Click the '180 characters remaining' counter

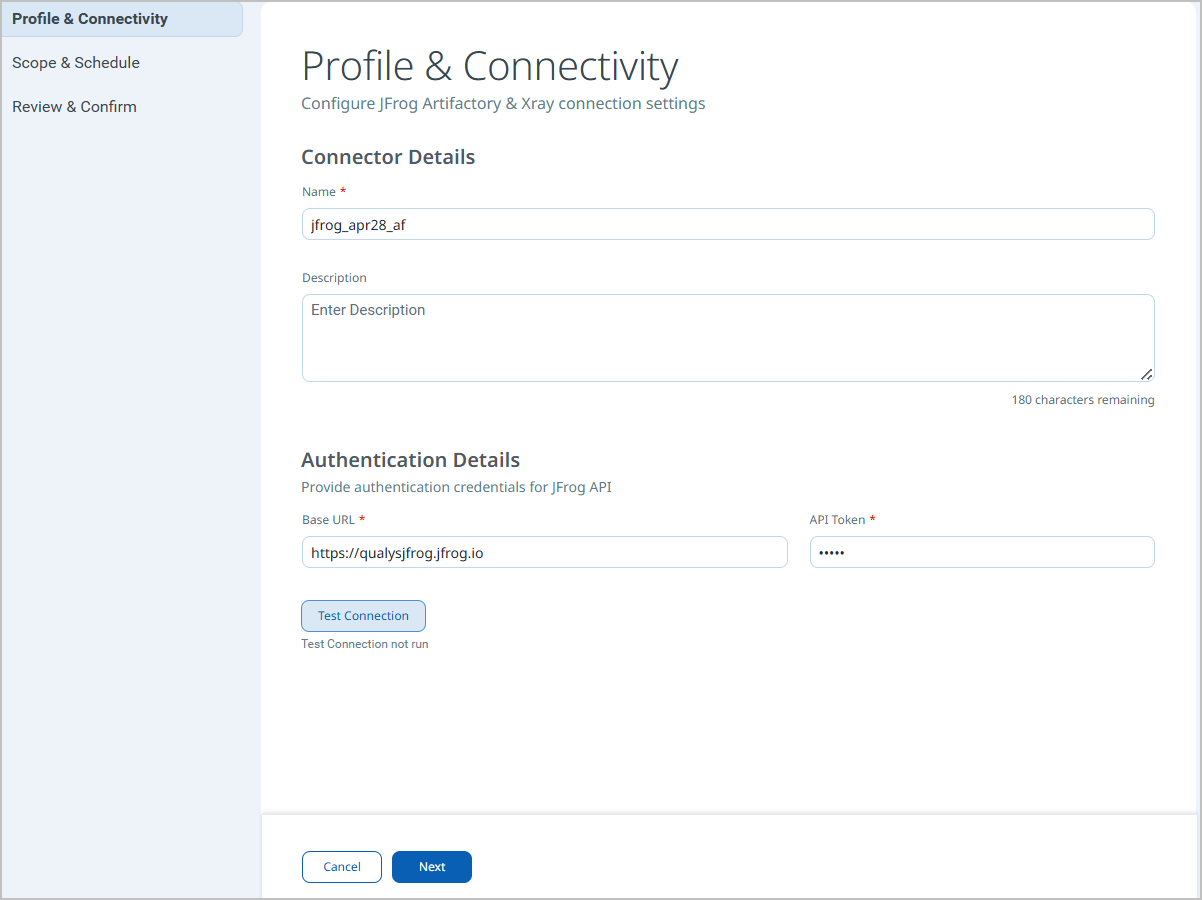(x=1083, y=400)
